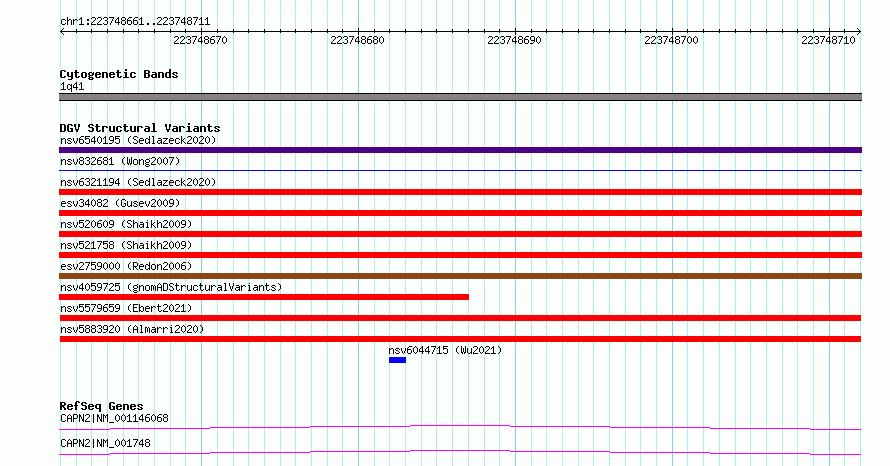Open variant nsv832681 (Wong2007) label

click(x=120, y=161)
